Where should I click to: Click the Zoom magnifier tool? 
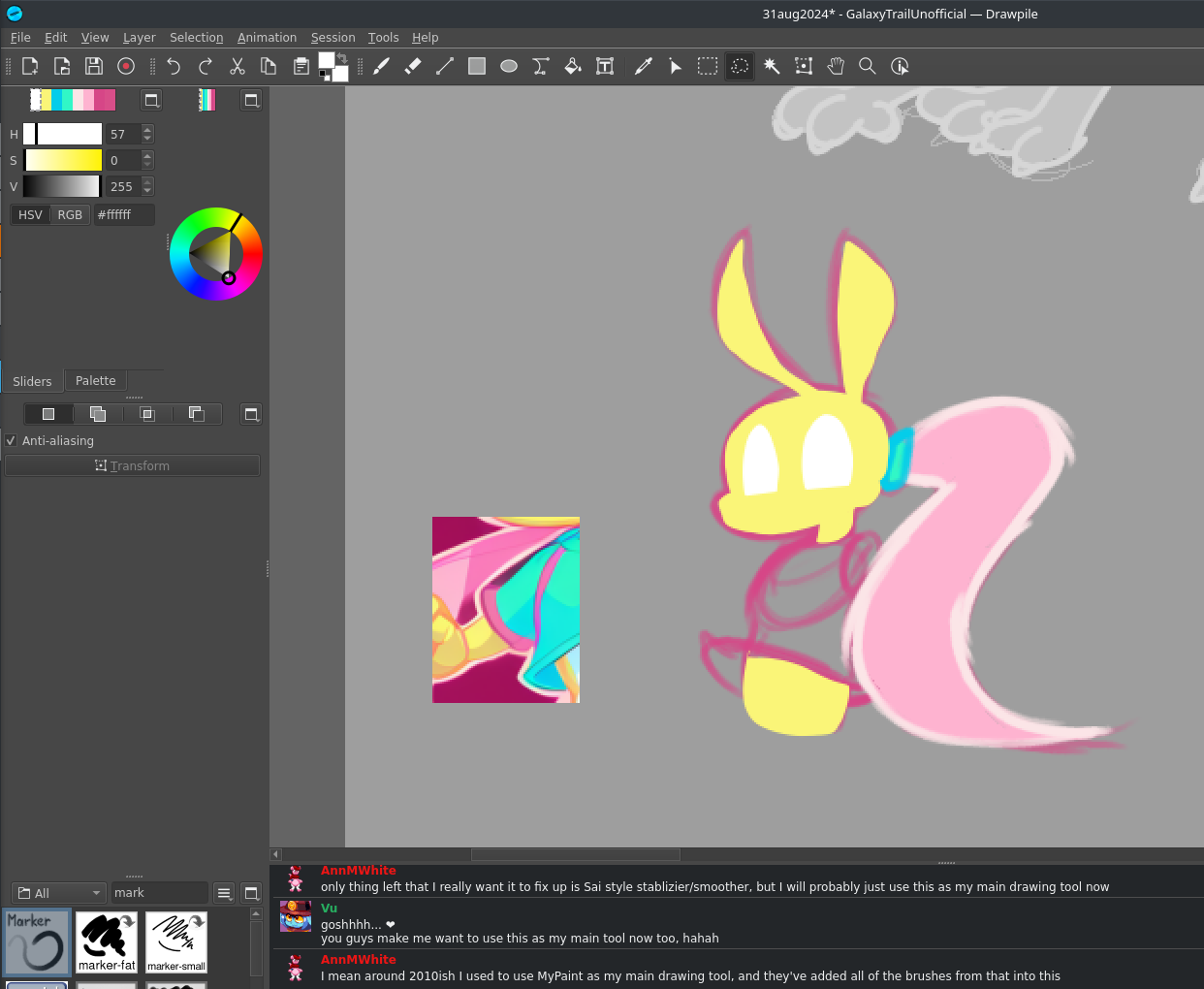868,66
